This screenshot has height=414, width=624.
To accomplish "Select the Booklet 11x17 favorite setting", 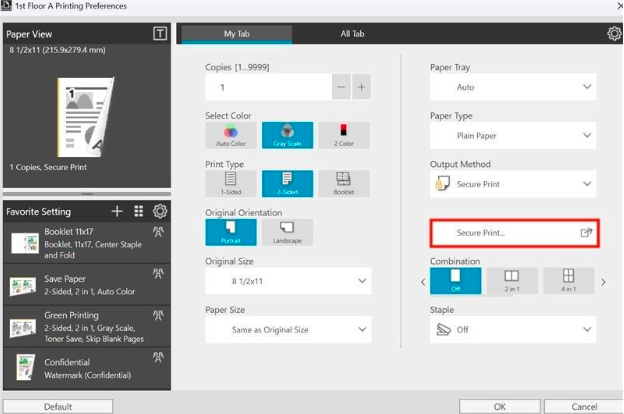I will pyautogui.click(x=87, y=243).
